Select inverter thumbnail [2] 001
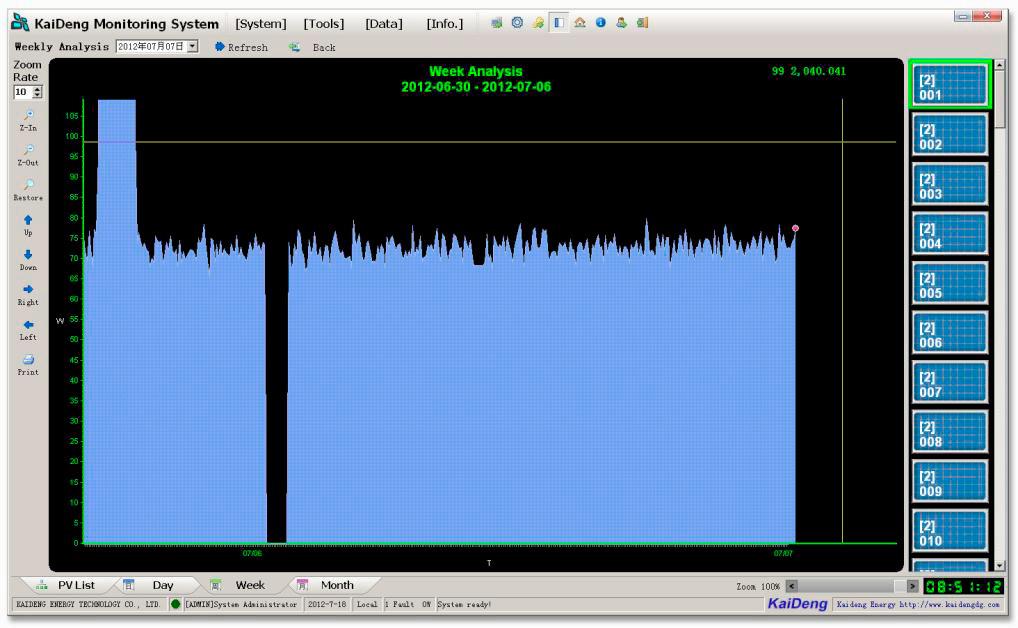The width and height of the screenshot is (1018, 628). pyautogui.click(x=950, y=84)
